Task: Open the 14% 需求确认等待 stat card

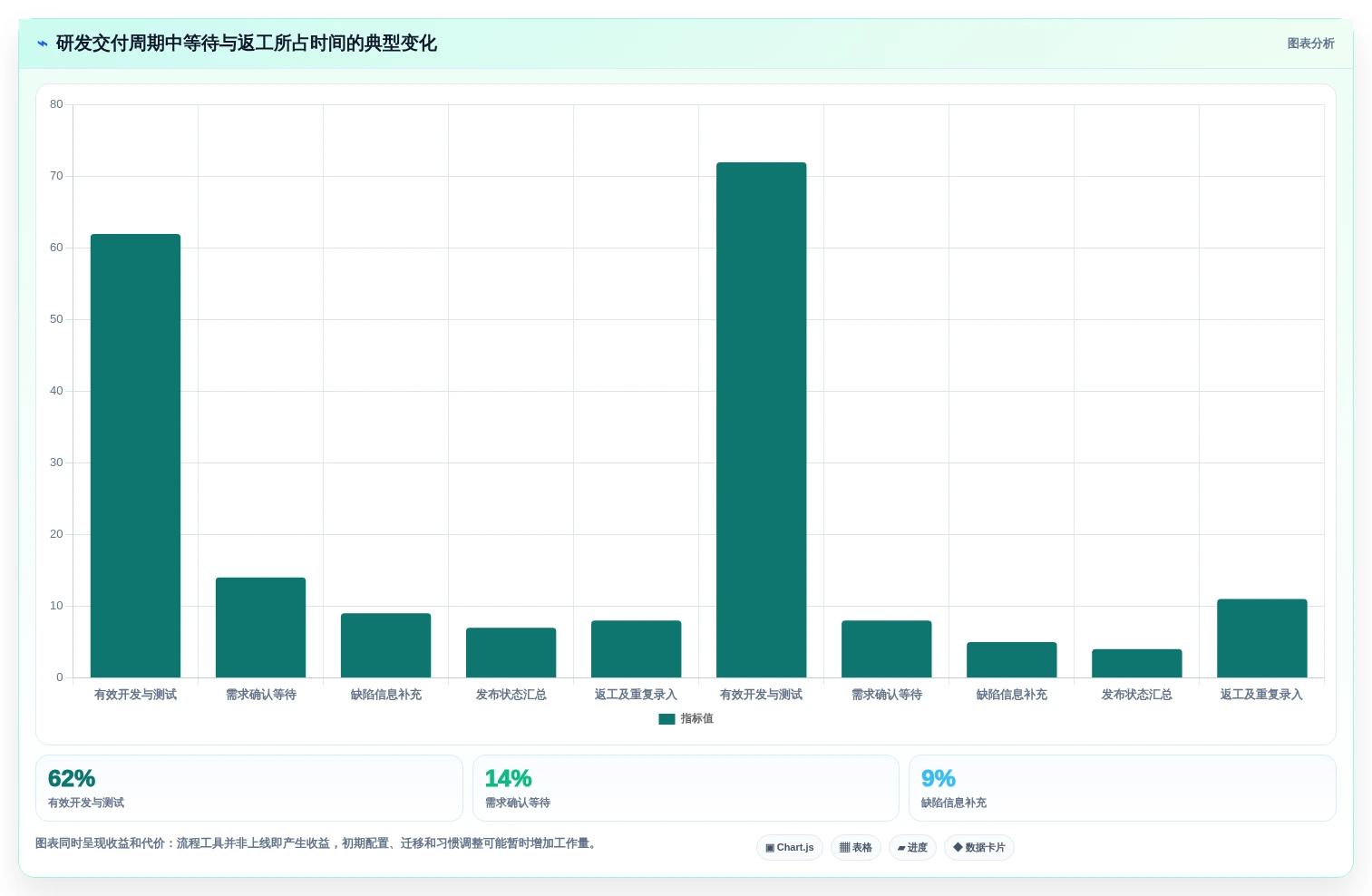Action: click(x=686, y=788)
